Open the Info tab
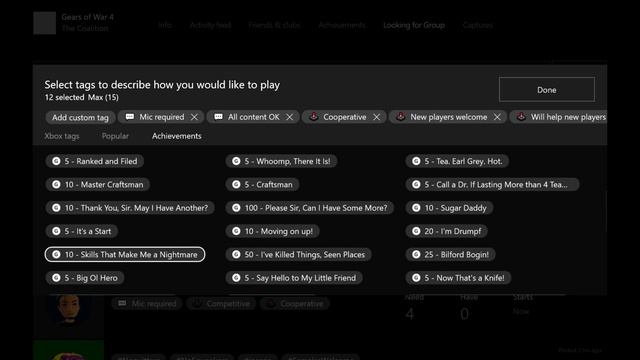This screenshot has height=360, width=640. [x=165, y=25]
